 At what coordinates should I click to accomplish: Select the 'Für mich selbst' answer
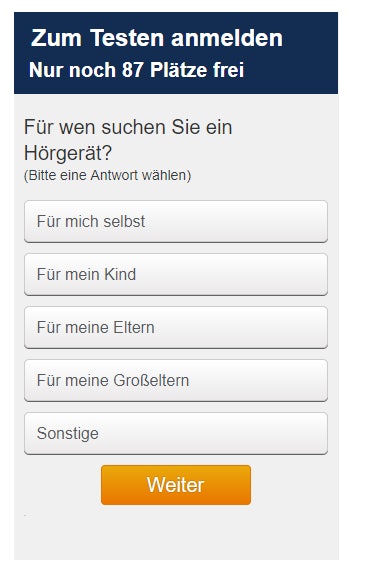176,221
